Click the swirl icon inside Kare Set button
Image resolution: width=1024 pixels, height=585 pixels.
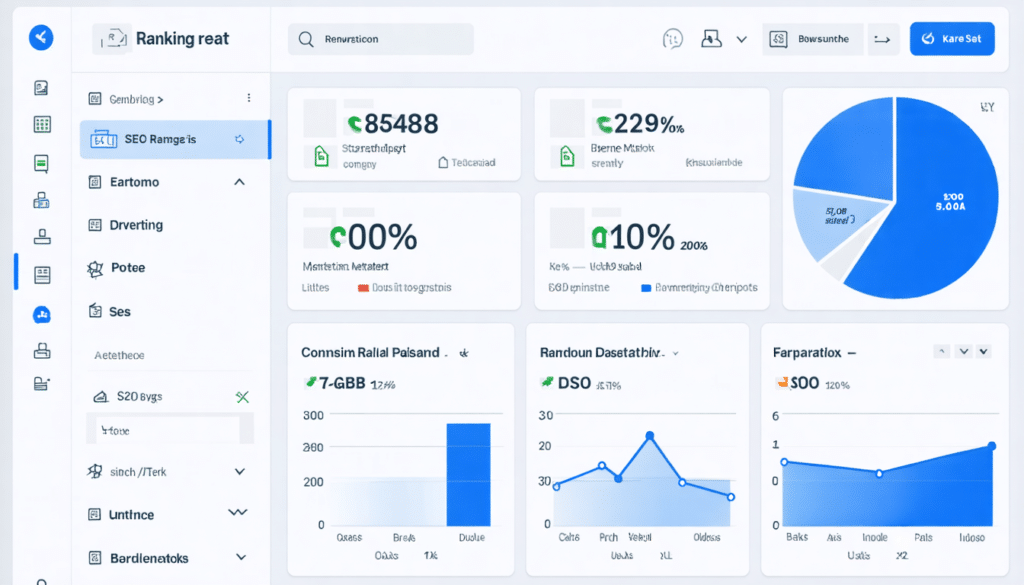click(x=928, y=39)
